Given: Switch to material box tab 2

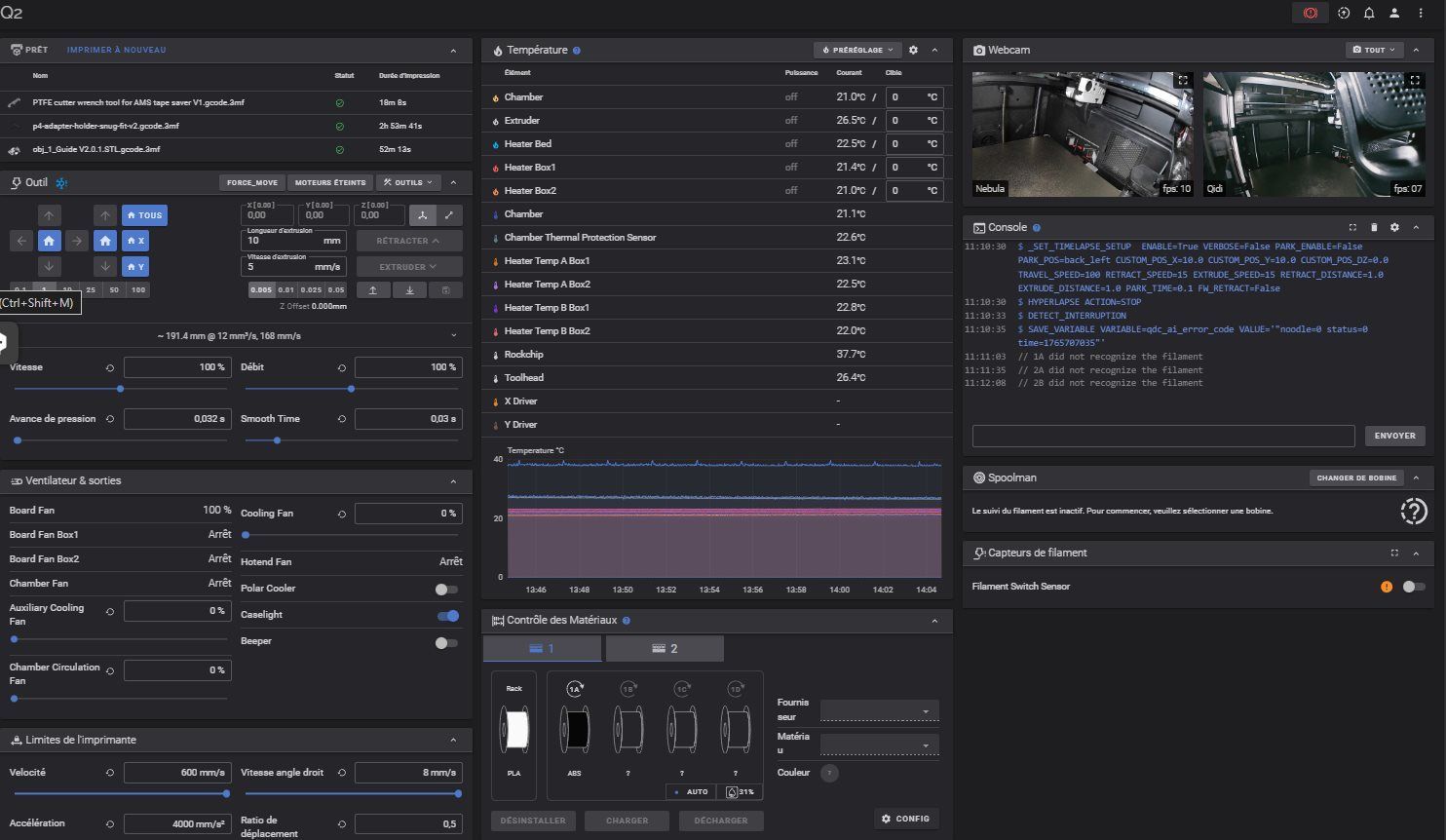Looking at the screenshot, I should [x=665, y=648].
